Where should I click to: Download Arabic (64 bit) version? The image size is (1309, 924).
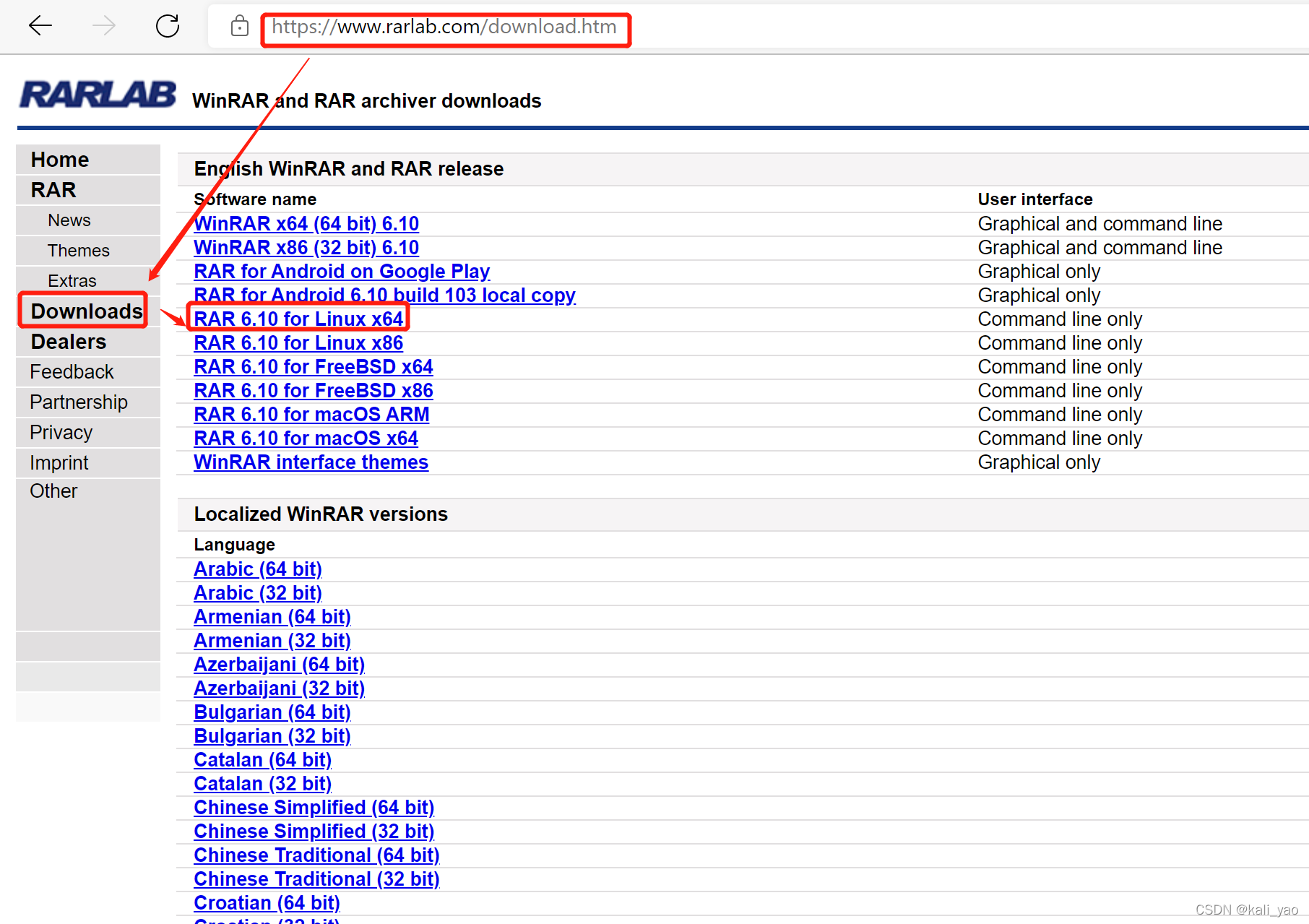[258, 569]
